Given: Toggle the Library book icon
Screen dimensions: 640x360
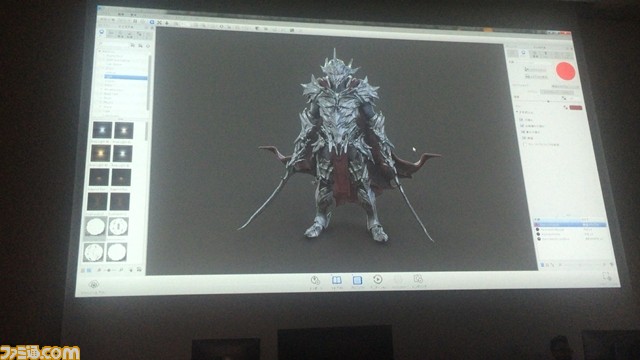Looking at the screenshot, I should (336, 280).
